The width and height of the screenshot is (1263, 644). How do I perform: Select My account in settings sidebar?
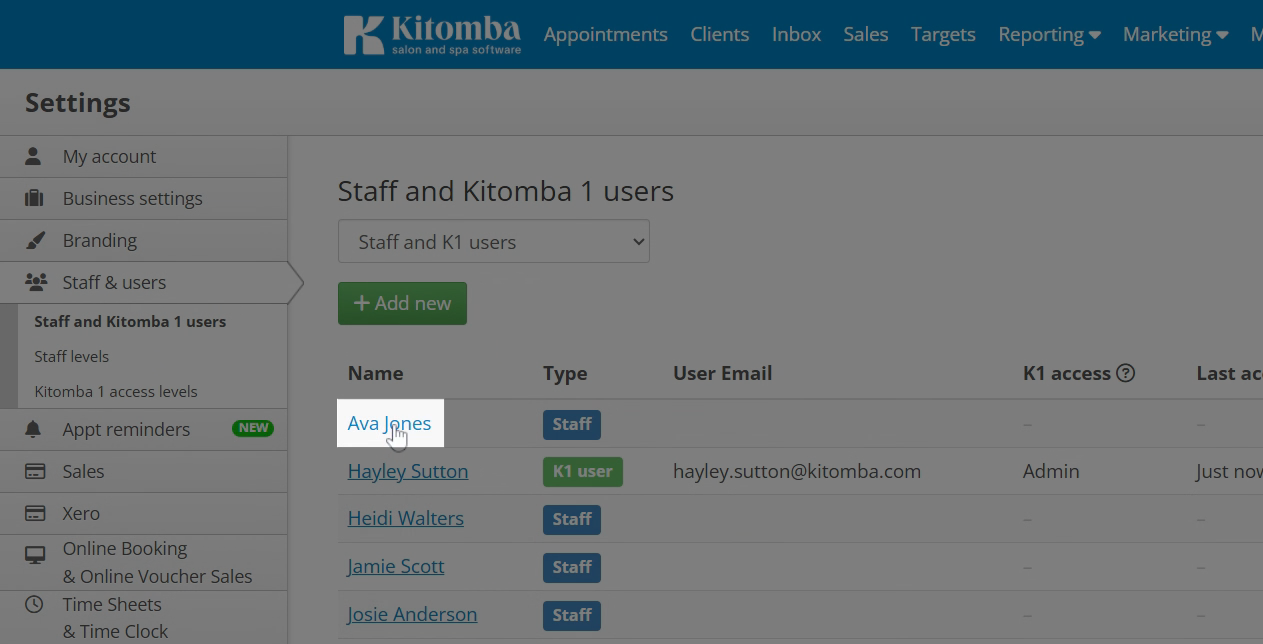144,156
